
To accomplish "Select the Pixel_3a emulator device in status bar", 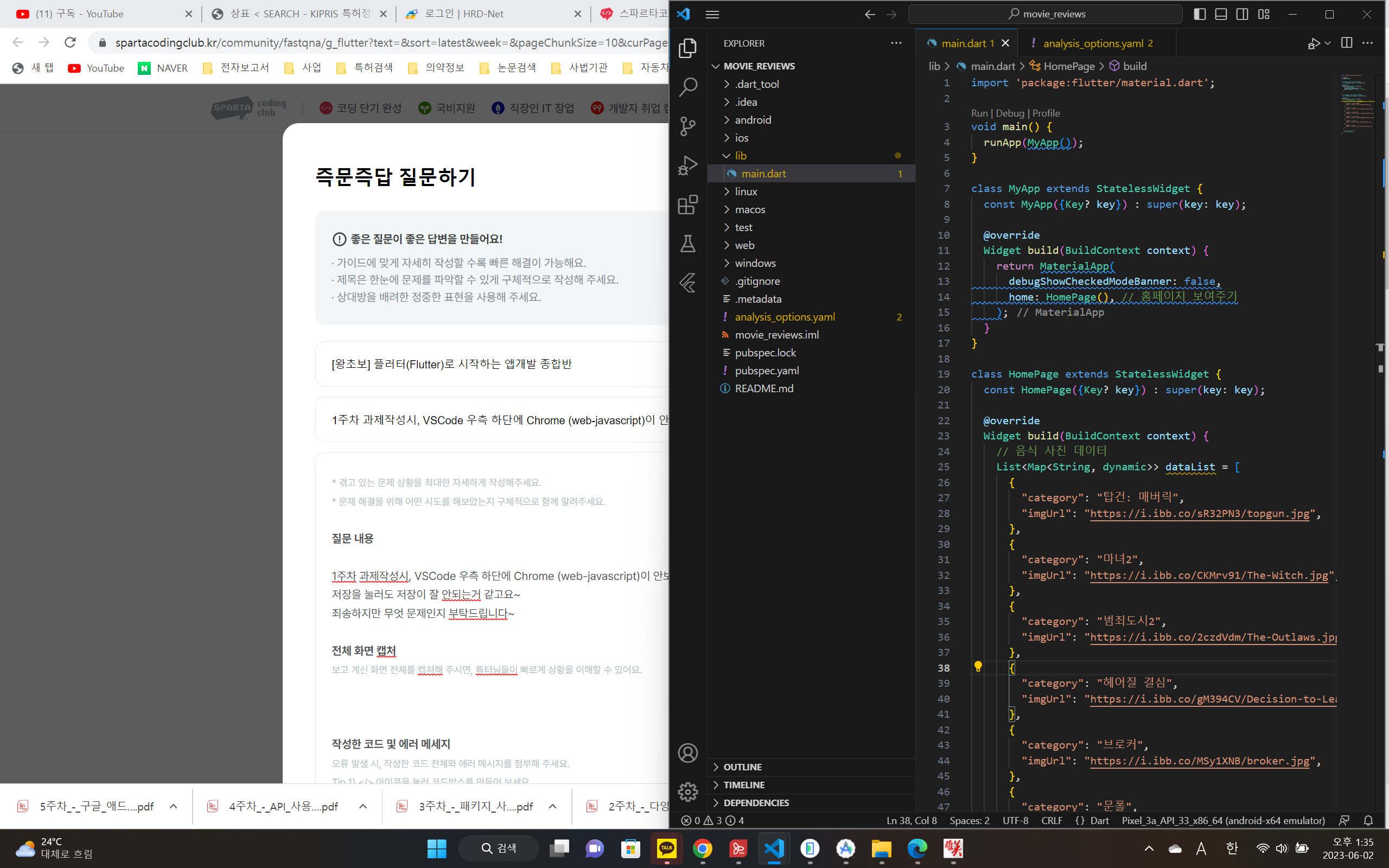I will [x=1223, y=820].
